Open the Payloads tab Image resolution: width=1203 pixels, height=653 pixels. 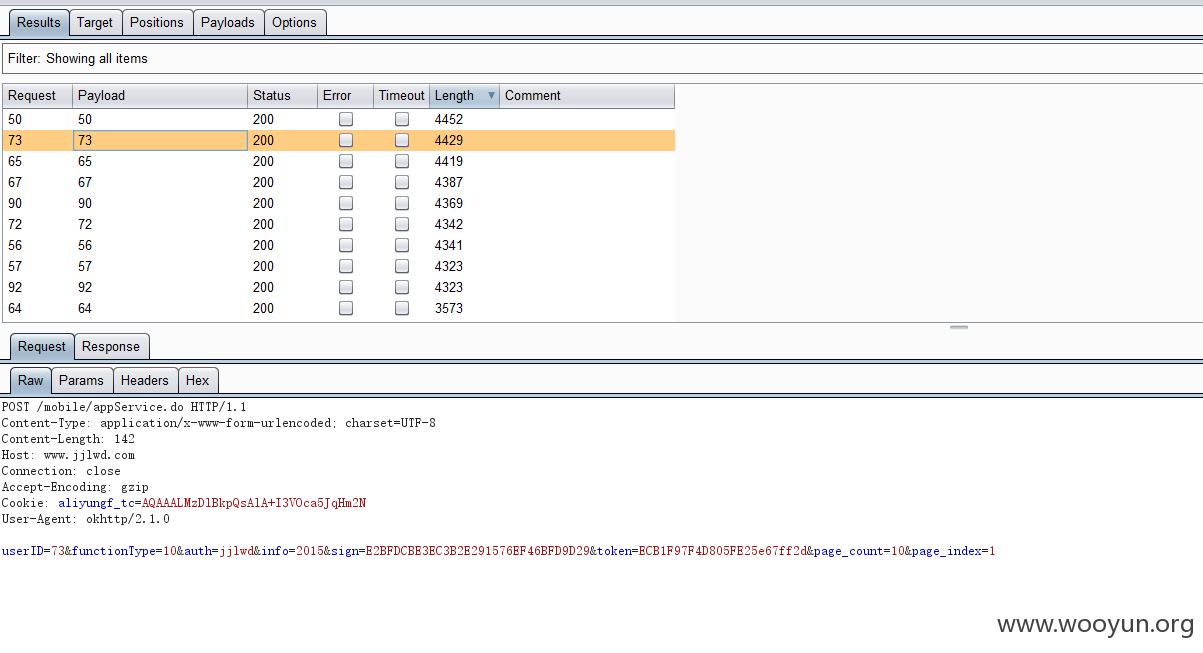(x=228, y=22)
